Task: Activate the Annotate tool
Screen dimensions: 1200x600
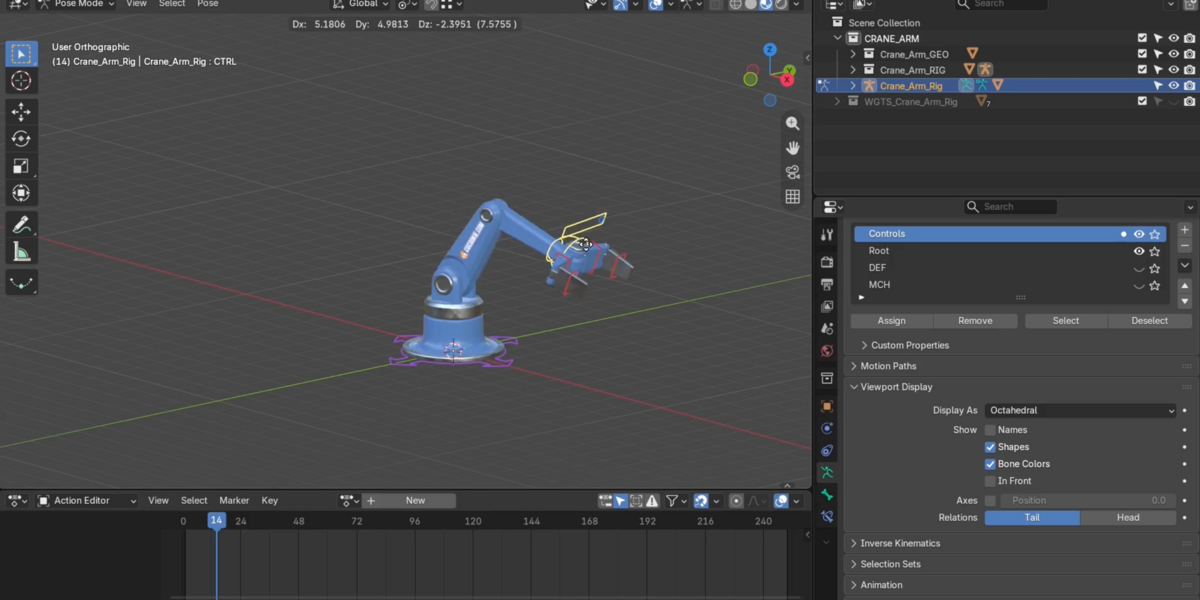Action: coord(21,224)
